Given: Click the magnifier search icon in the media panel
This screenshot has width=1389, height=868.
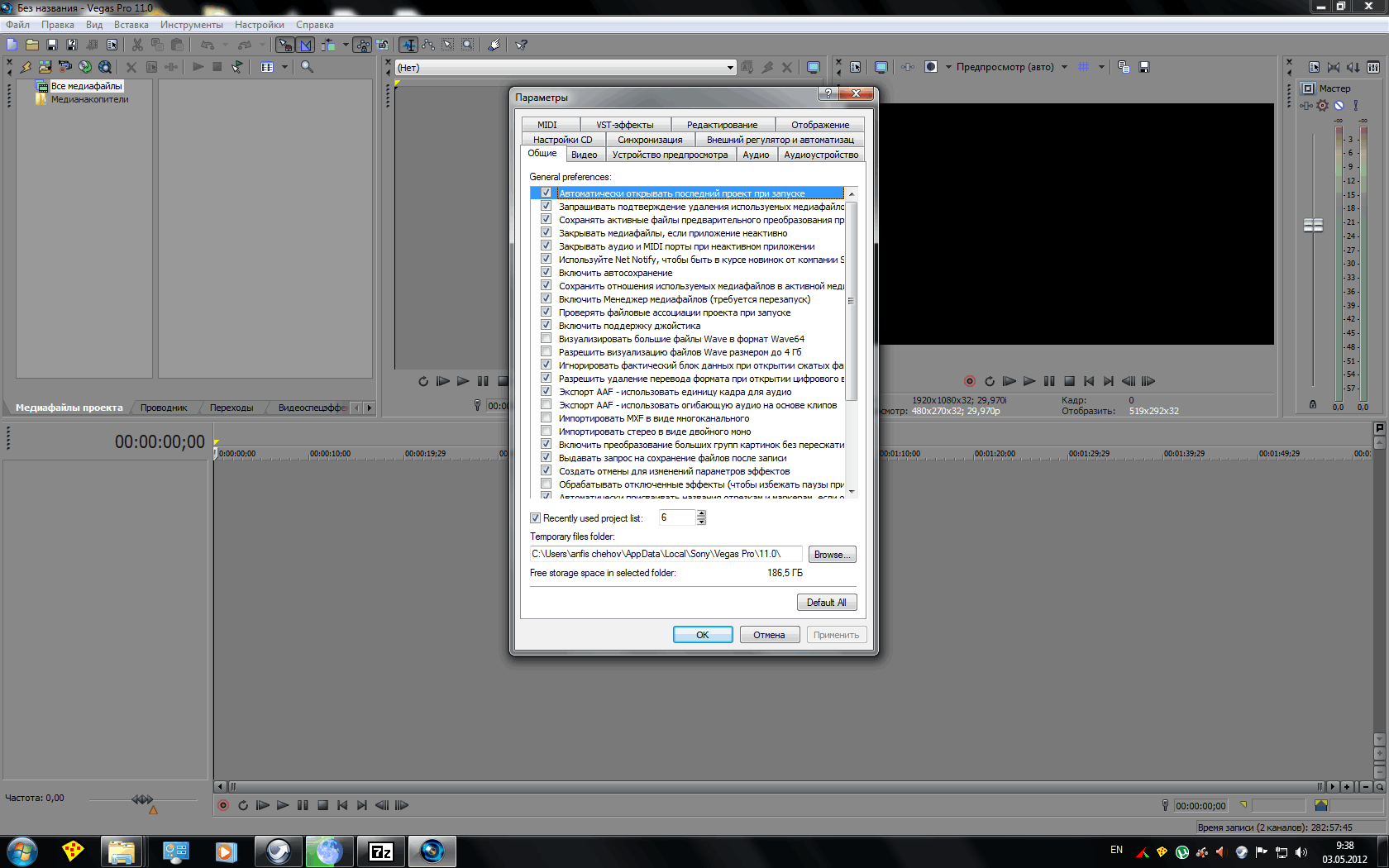Looking at the screenshot, I should 307,67.
